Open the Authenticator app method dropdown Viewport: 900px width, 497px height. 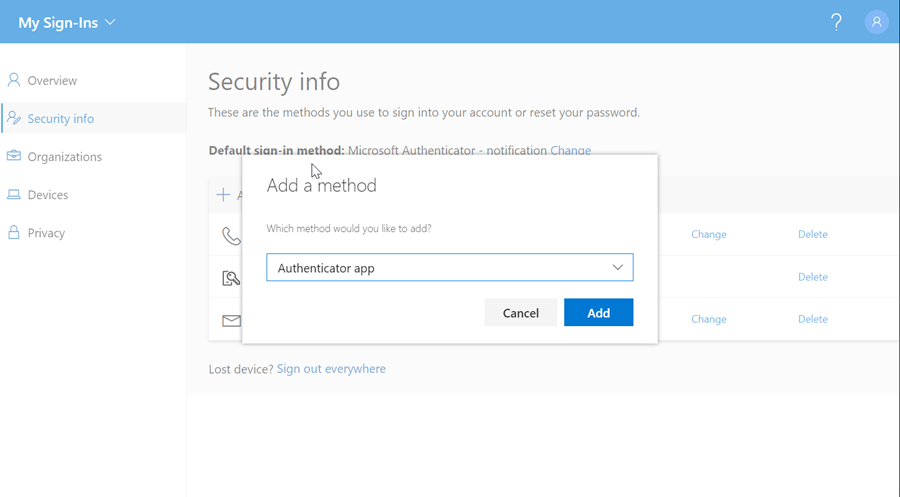coord(449,268)
